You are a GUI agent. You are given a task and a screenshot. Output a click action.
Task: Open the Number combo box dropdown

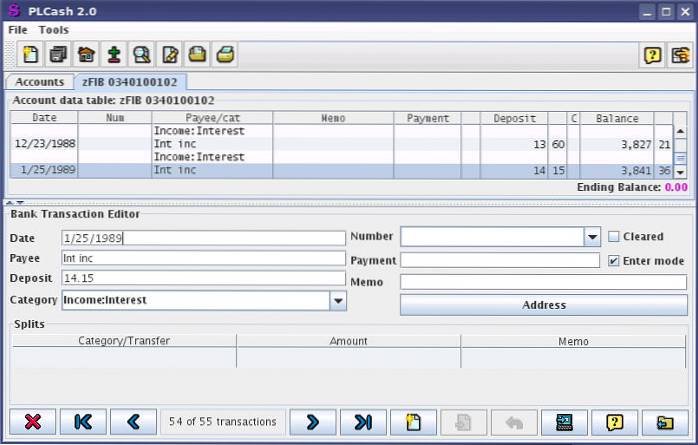point(591,237)
